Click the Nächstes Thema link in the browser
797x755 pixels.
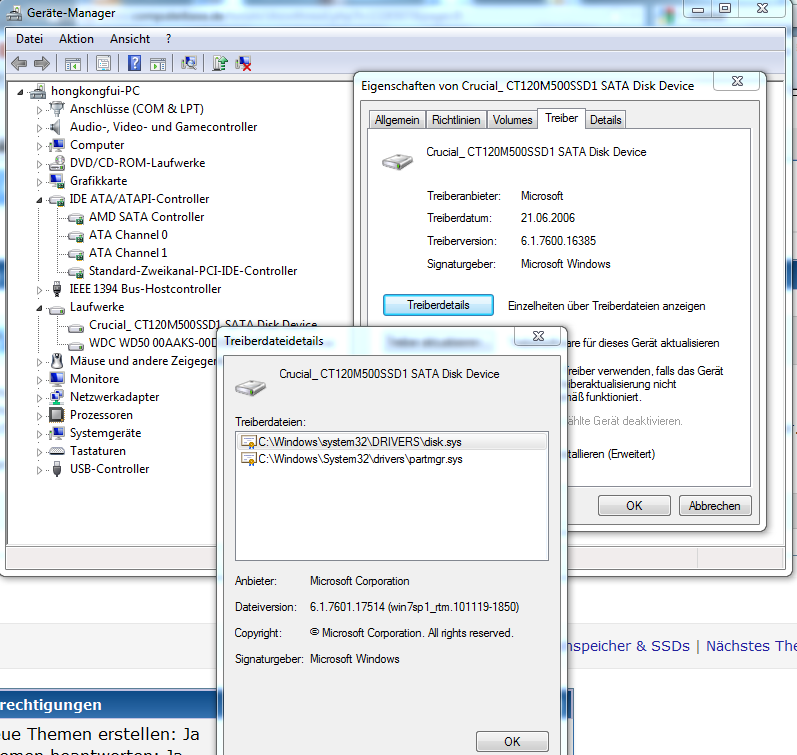pyautogui.click(x=751, y=646)
